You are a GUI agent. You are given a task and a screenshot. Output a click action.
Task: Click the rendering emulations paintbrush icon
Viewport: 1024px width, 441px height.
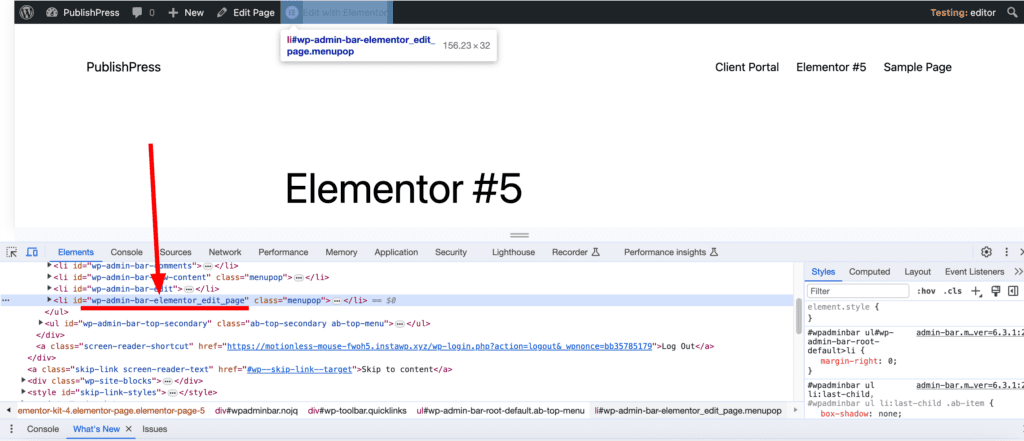pos(995,291)
